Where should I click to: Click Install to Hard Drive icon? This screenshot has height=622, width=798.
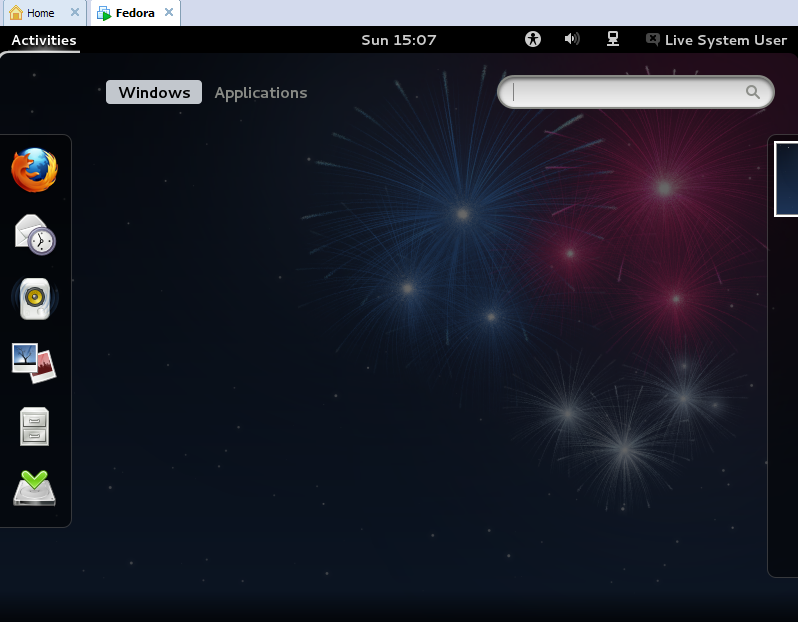pyautogui.click(x=34, y=488)
